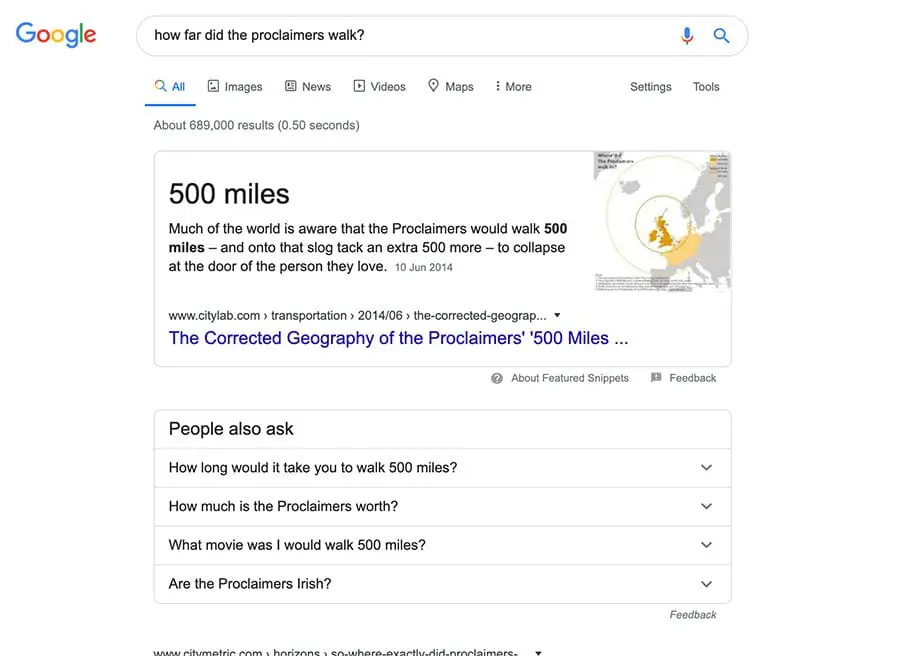Open the search Tools menu
900x656 pixels.
point(706,87)
